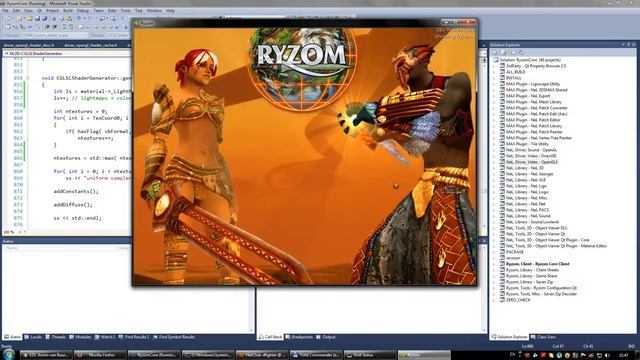Click the Save All toolbar icon
Screen dimensions: 640x360
pyautogui.click(x=45, y=19)
